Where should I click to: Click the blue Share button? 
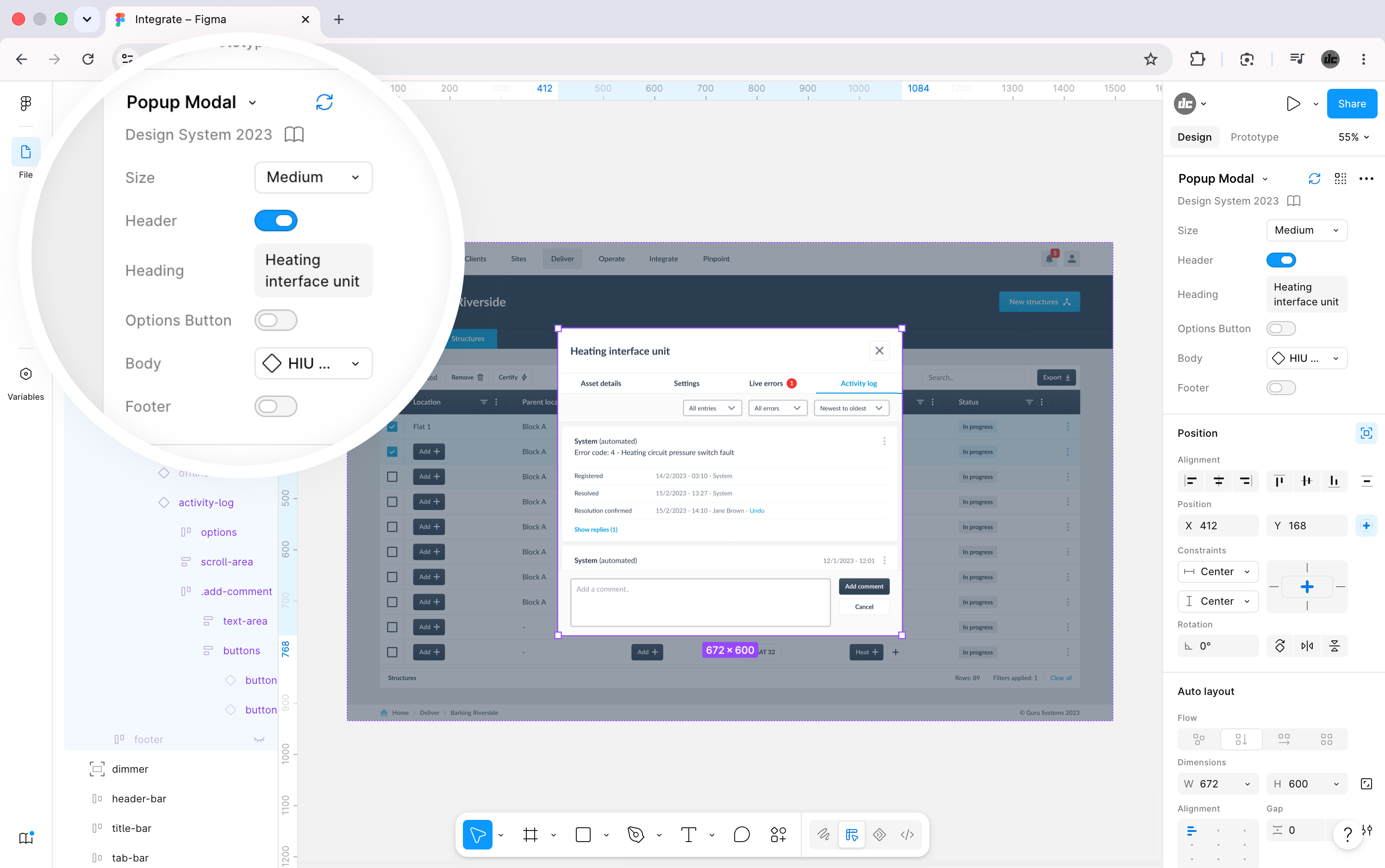[1352, 104]
